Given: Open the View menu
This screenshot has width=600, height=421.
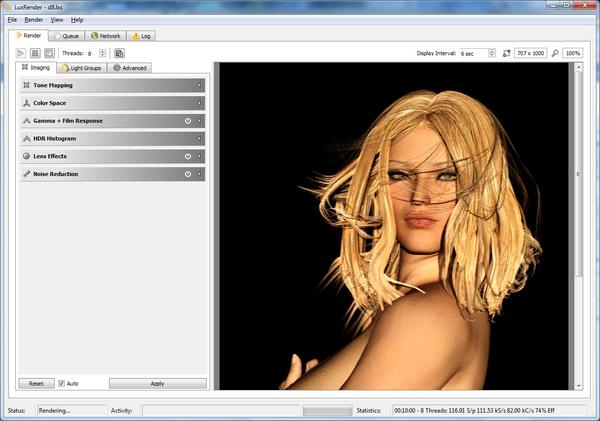Looking at the screenshot, I should pos(57,20).
